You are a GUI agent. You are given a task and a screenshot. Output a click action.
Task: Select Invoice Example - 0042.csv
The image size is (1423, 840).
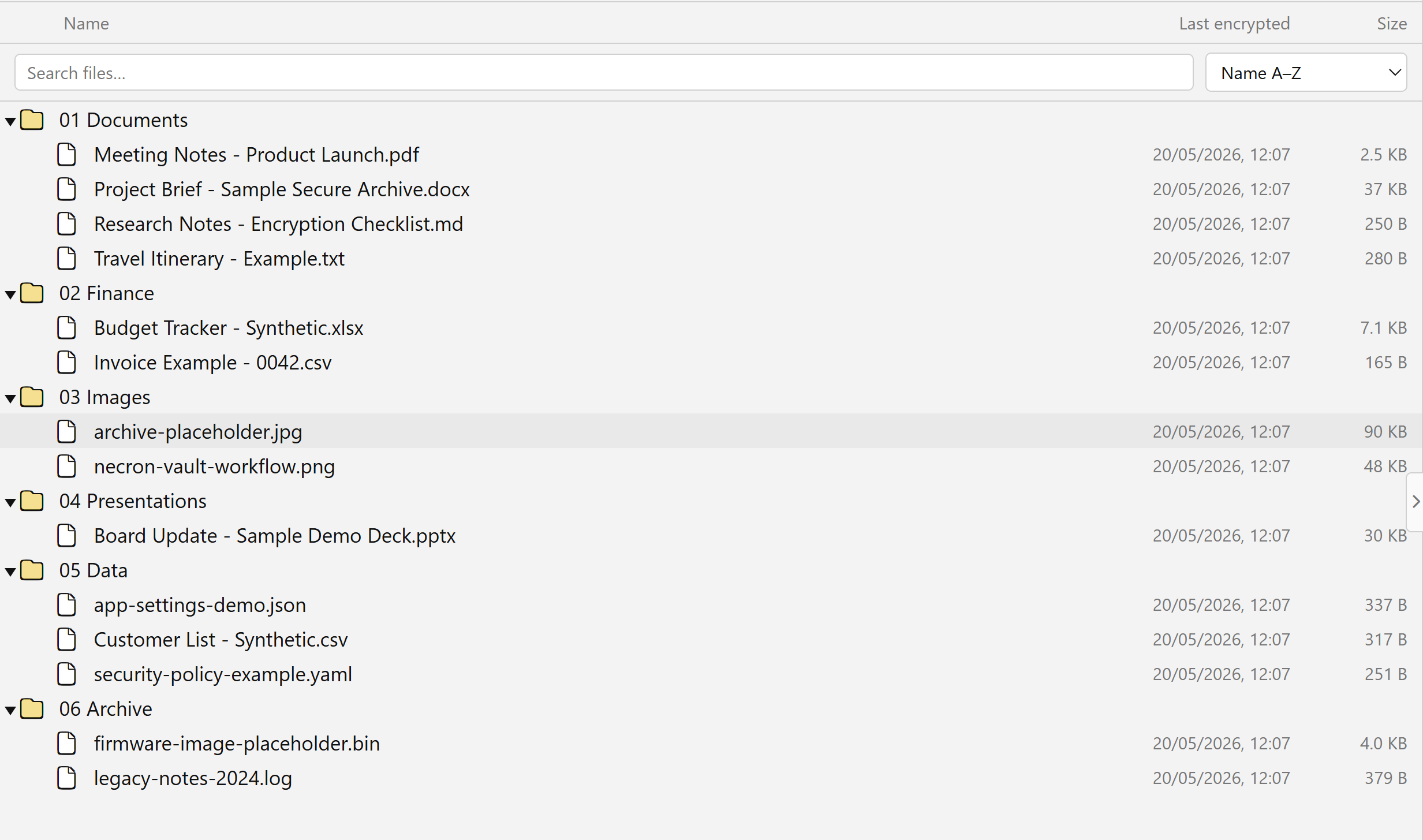[212, 363]
